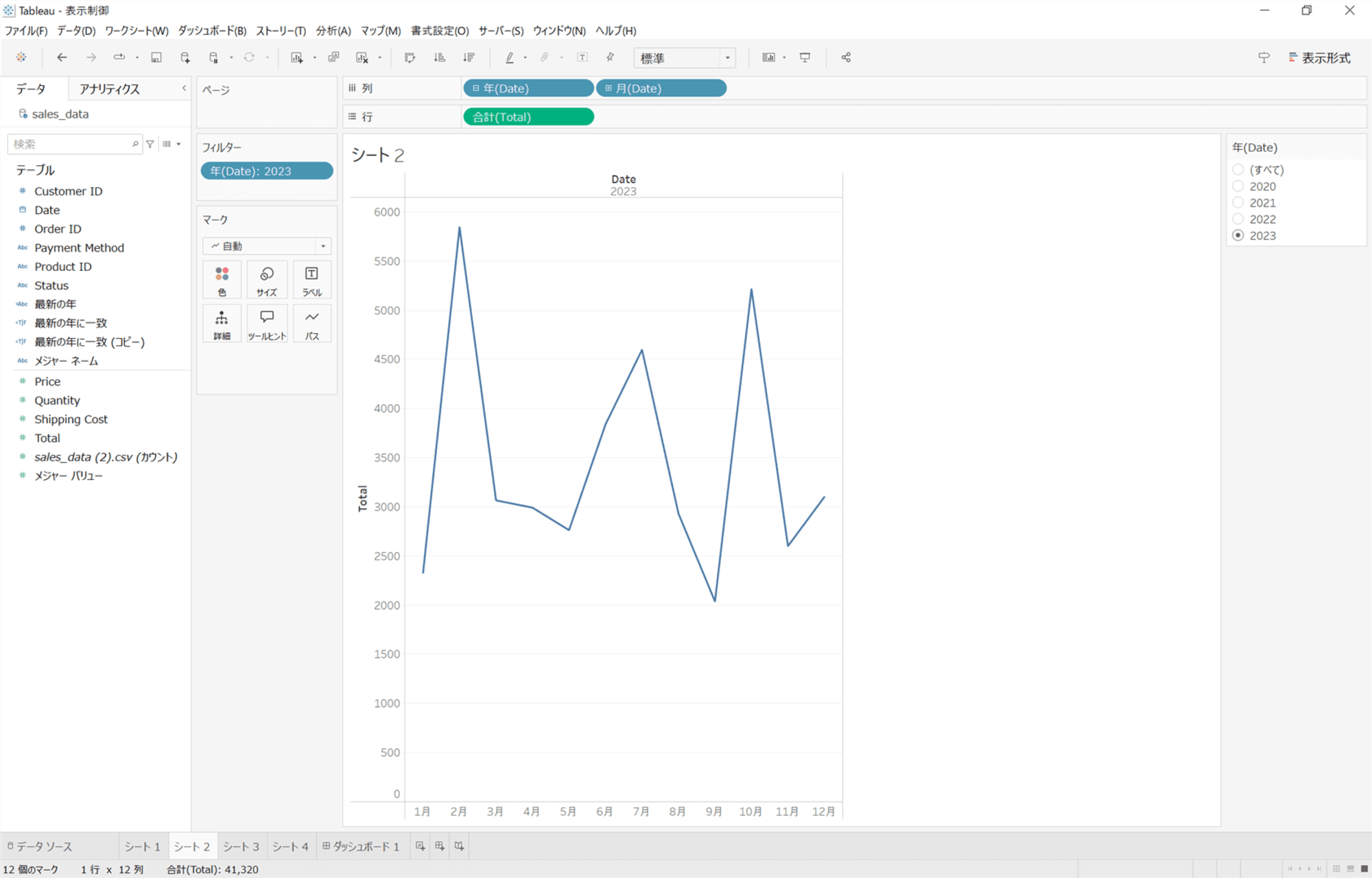Open dropdown arrow beside highlight pen
1372x878 pixels.
point(525,58)
